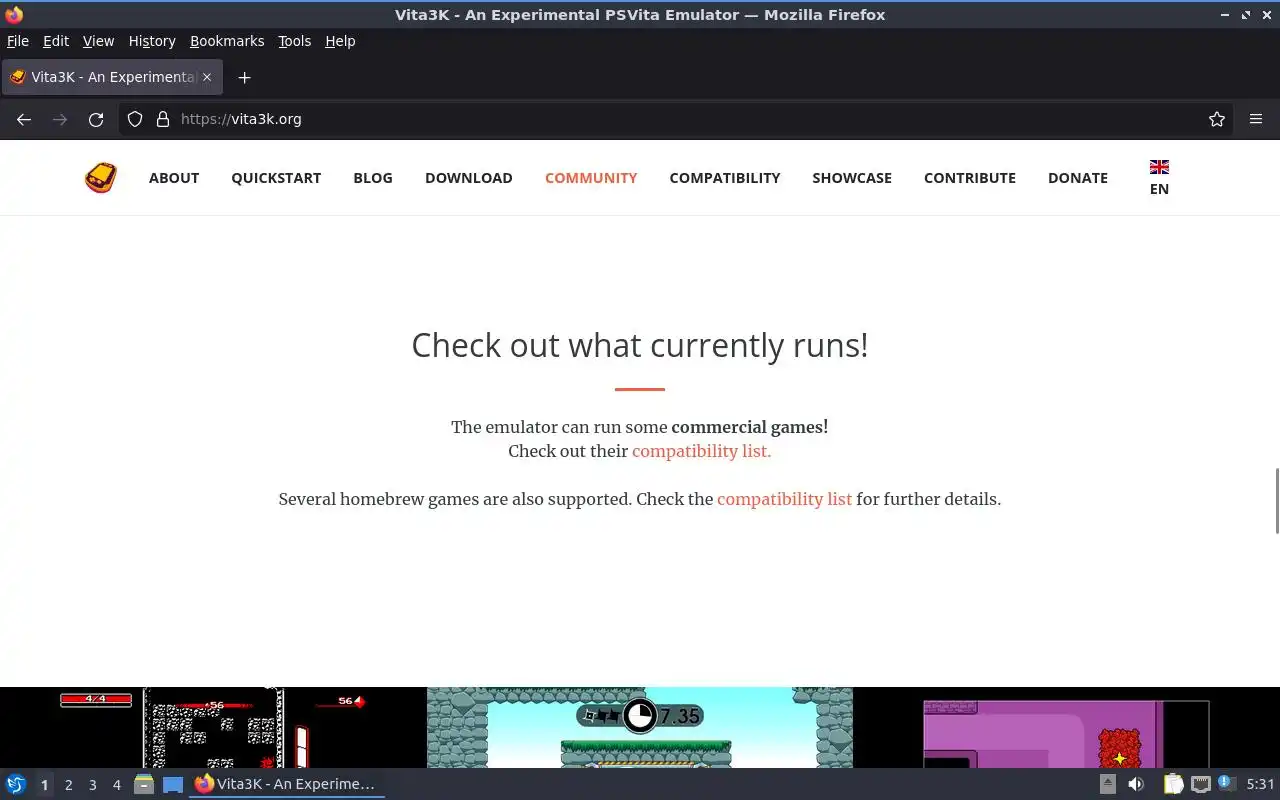Open the volume control tray icon
Image resolution: width=1280 pixels, height=800 pixels.
[1136, 785]
